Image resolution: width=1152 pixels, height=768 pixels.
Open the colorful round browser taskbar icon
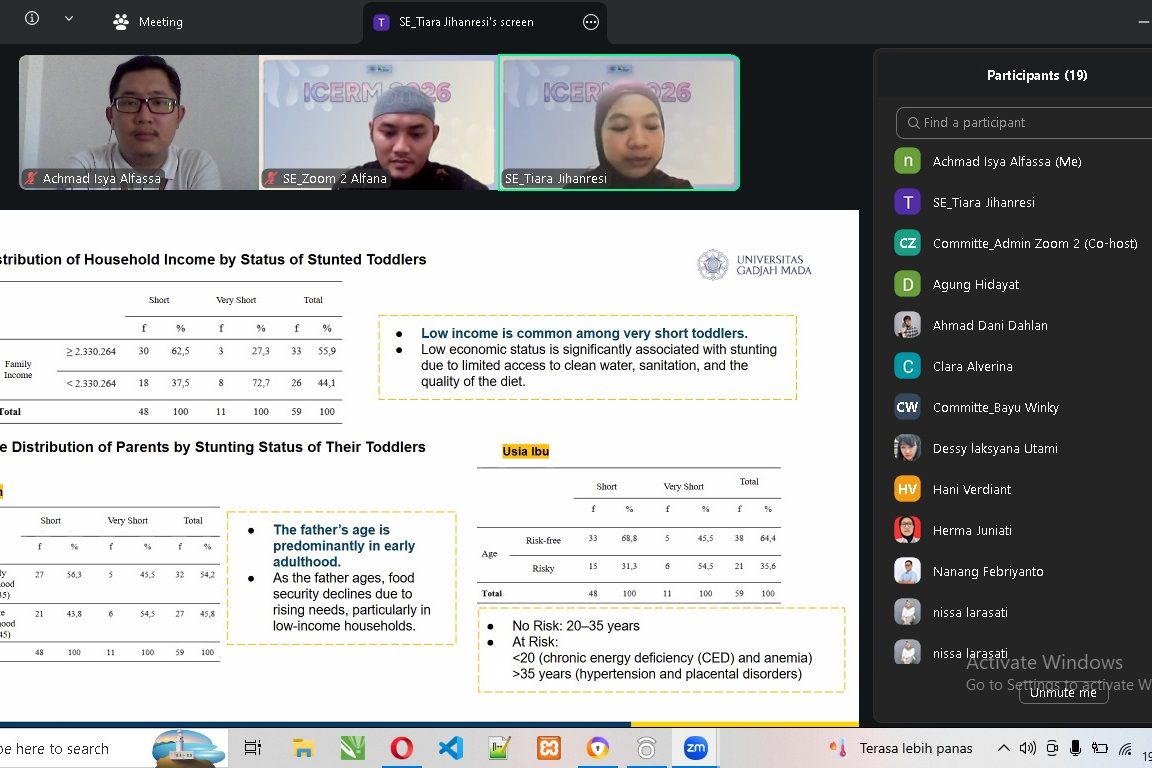coord(597,748)
